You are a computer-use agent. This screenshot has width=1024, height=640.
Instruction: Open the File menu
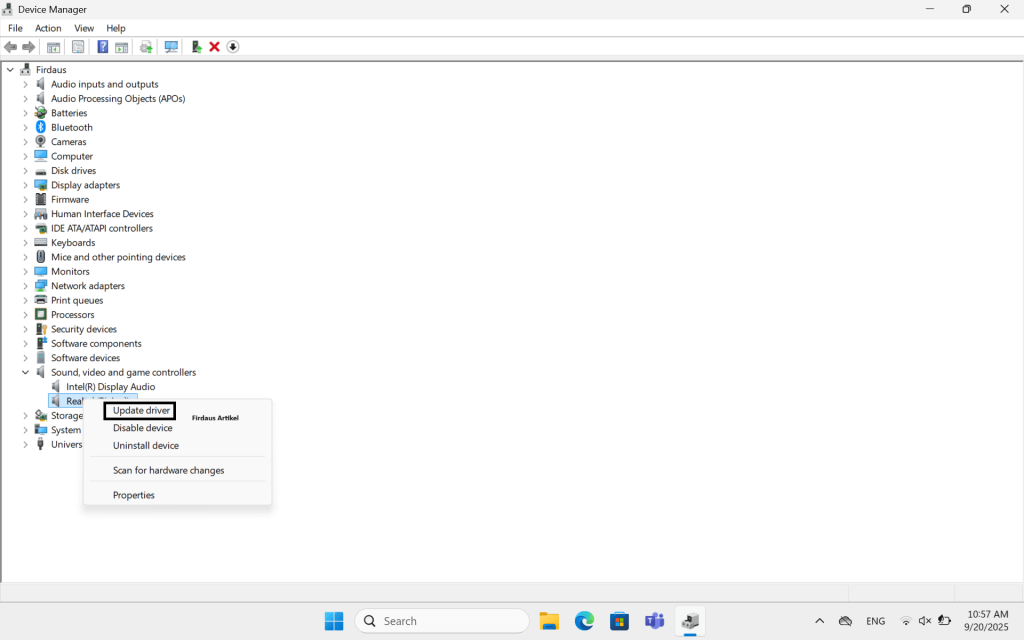coord(15,28)
